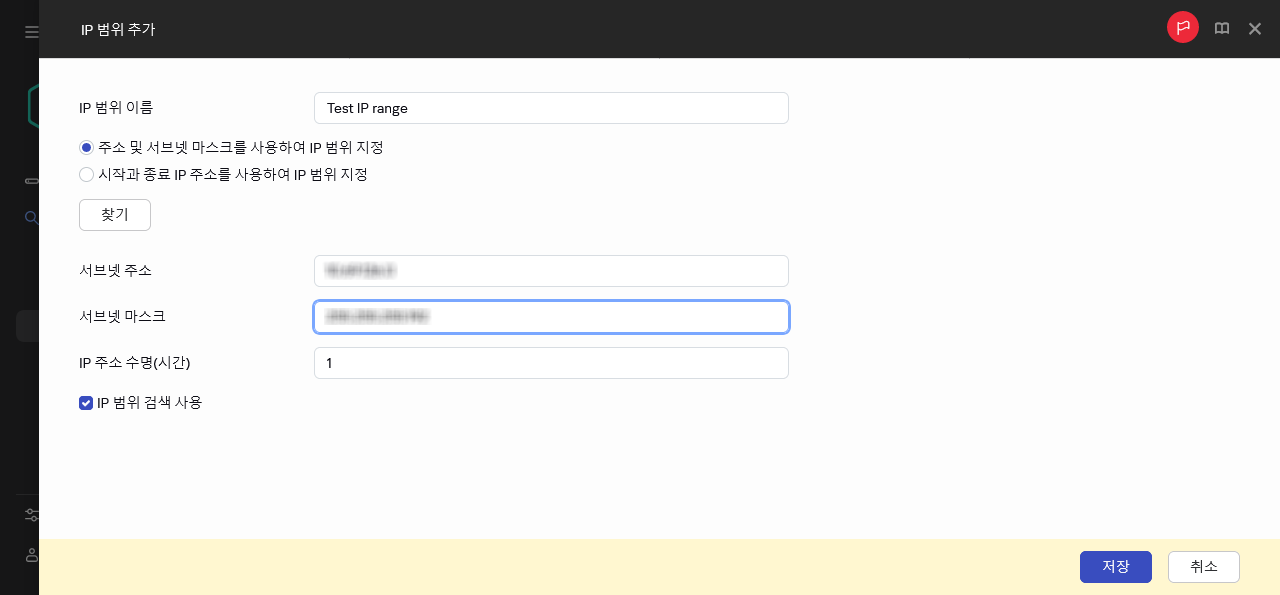
Task: Click the hexagon logo in the sidebar
Action: (x=33, y=105)
